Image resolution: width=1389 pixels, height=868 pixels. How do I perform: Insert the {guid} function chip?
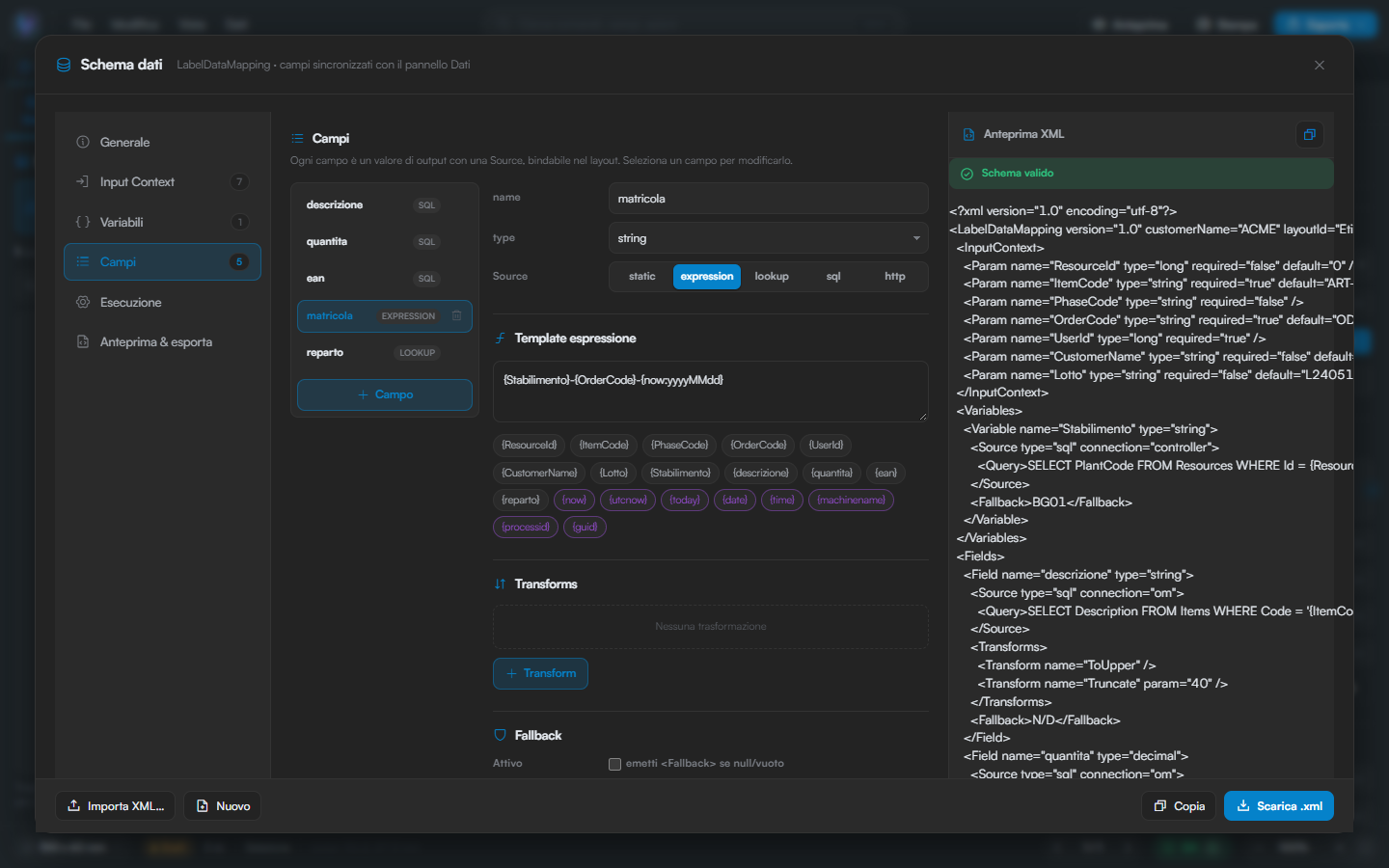coord(585,528)
